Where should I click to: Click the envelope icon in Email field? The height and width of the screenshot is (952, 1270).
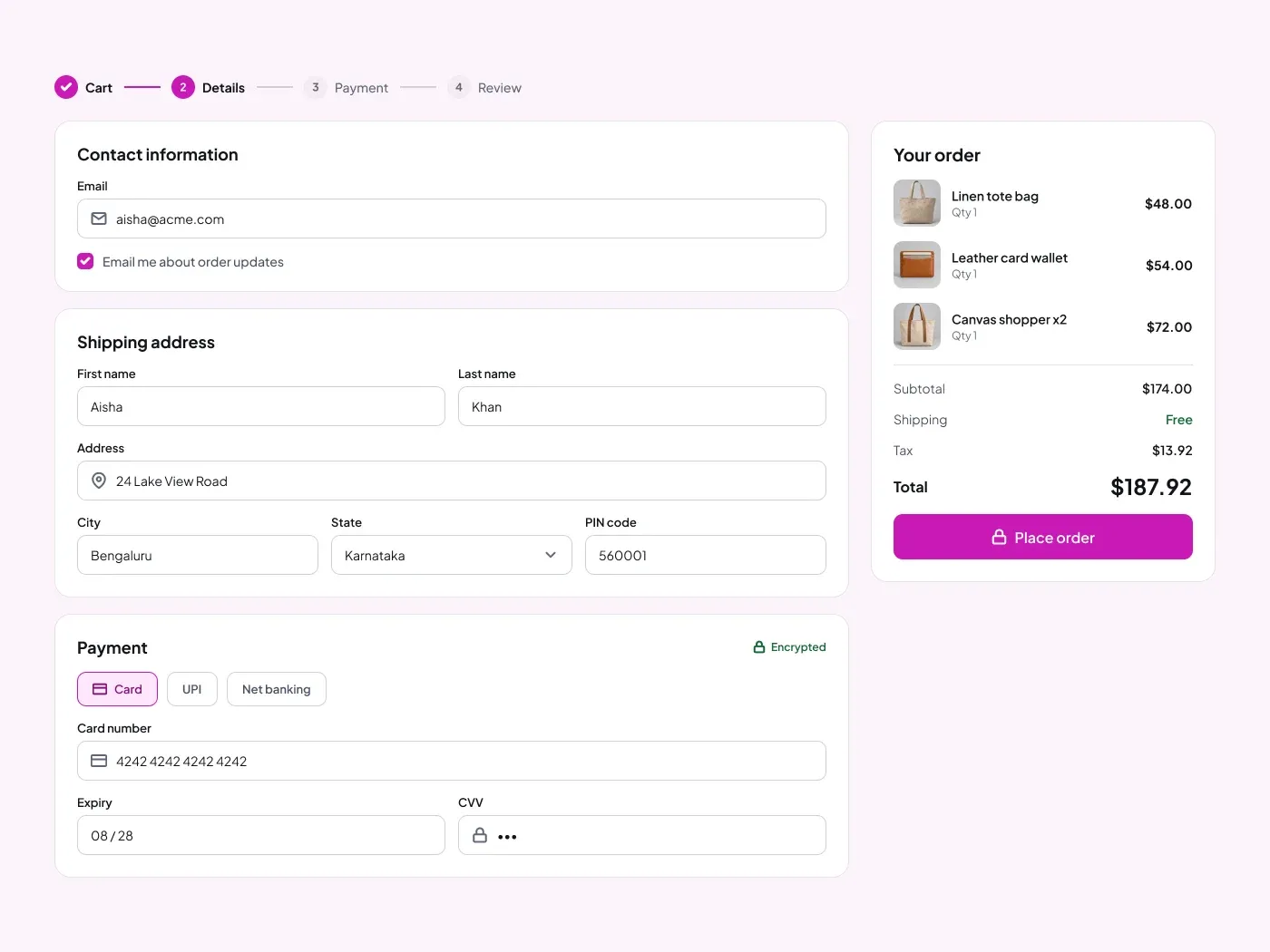pyautogui.click(x=99, y=219)
